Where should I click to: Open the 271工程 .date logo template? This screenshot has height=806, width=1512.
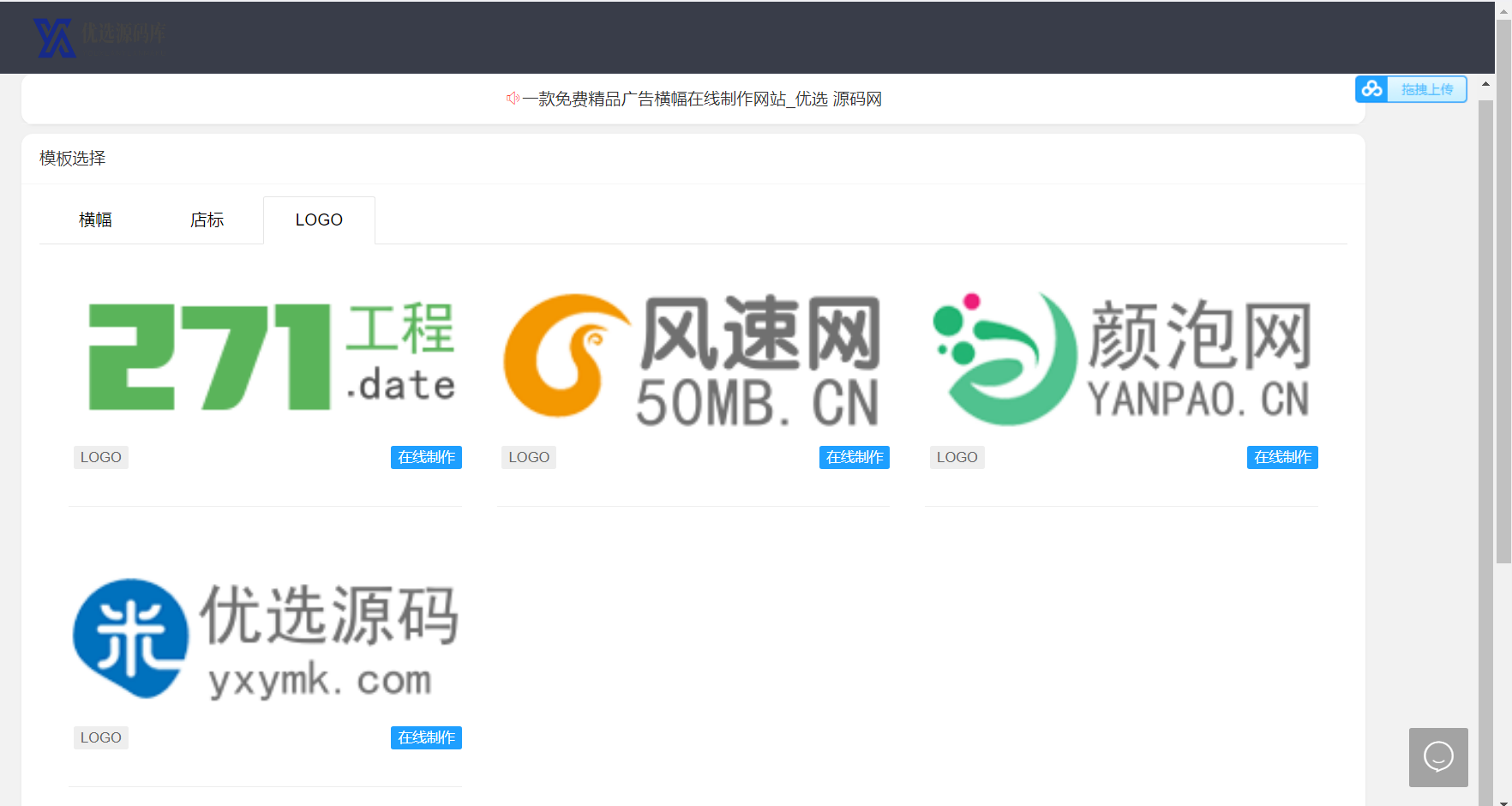pos(266,356)
